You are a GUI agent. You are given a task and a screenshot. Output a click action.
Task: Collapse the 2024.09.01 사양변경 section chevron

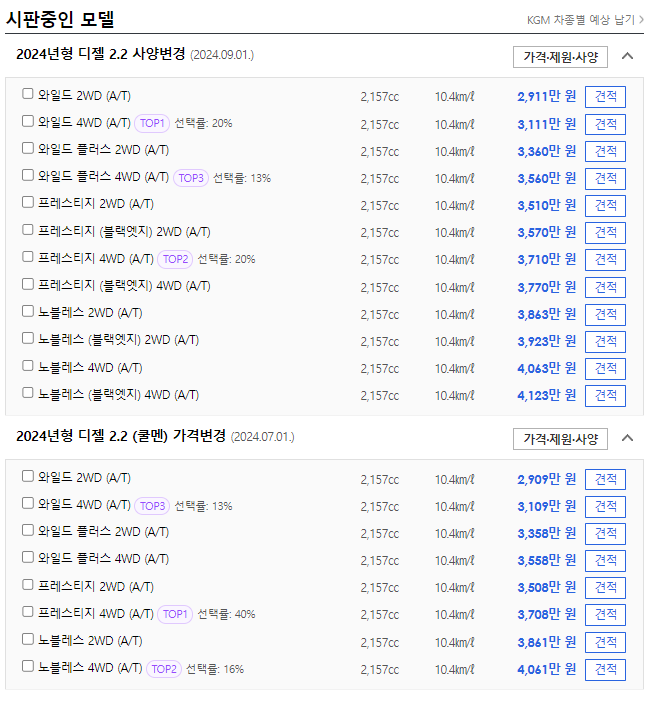click(x=628, y=56)
